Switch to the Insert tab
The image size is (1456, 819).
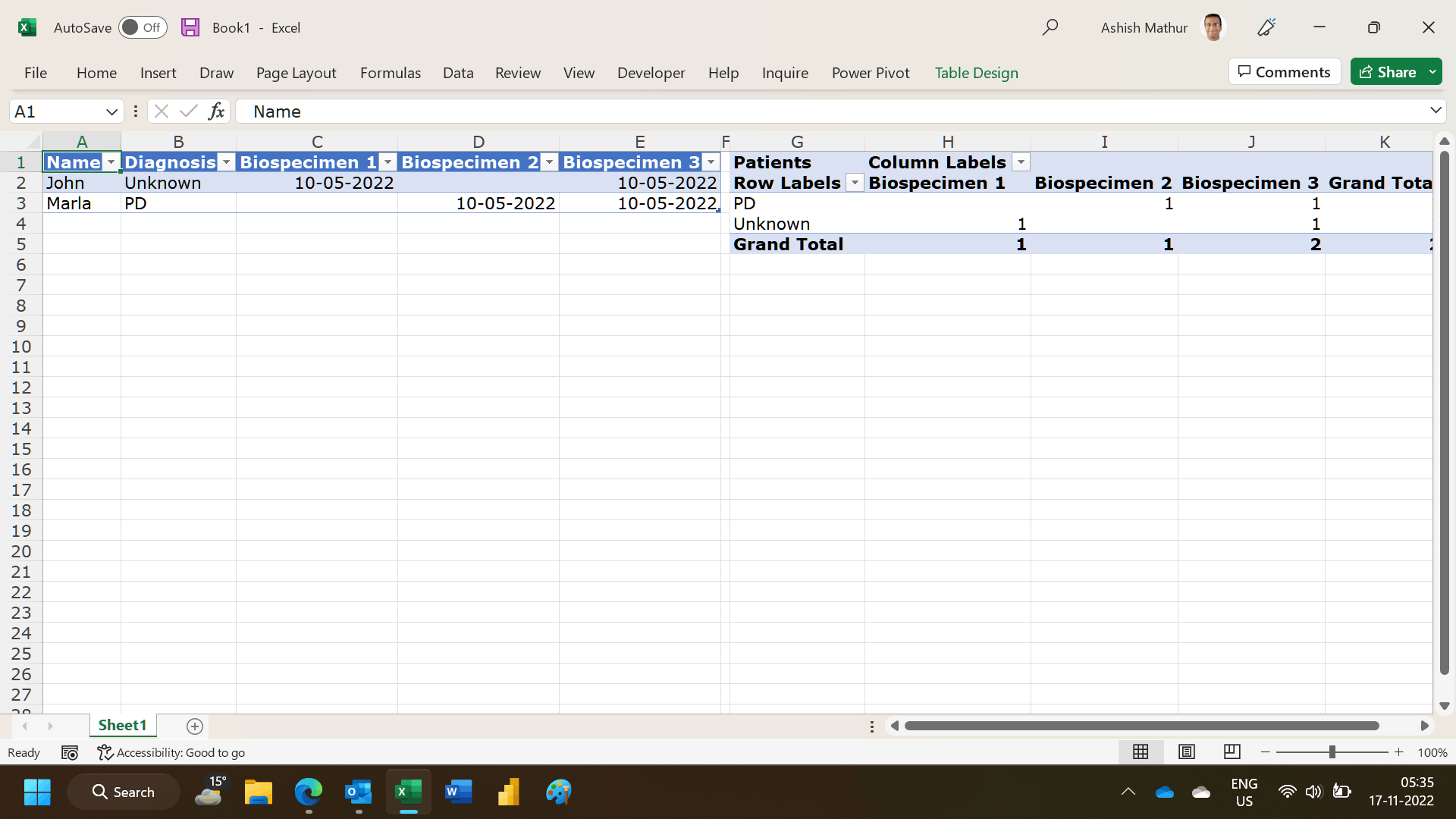tap(158, 73)
